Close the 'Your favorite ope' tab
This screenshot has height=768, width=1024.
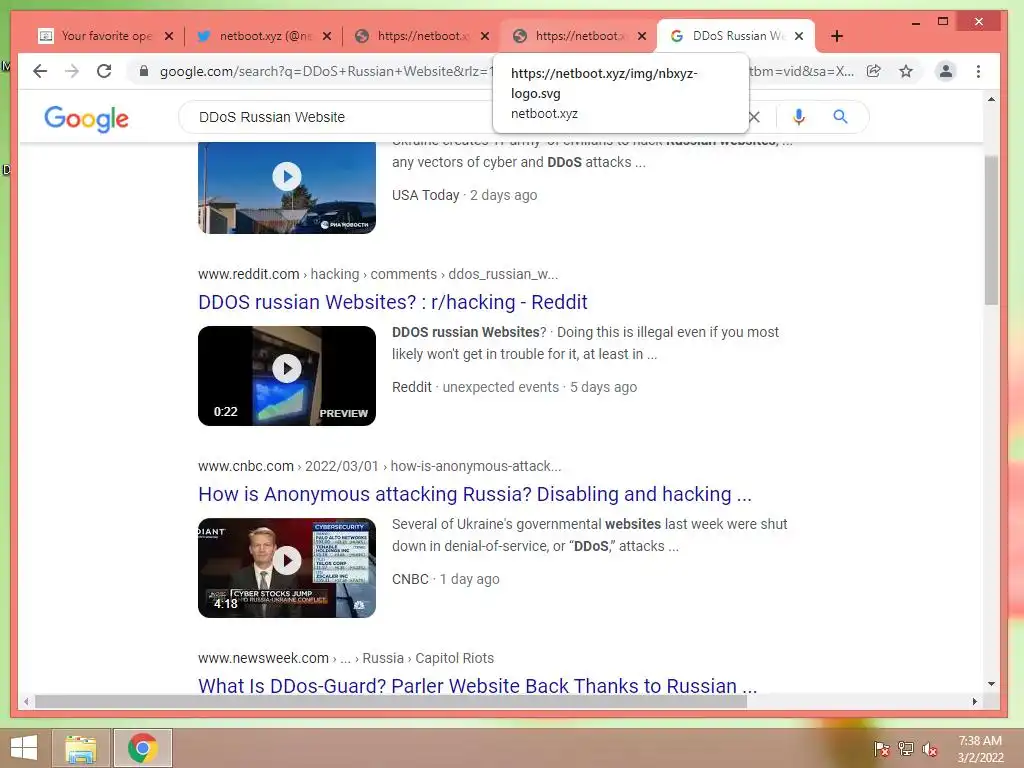click(169, 36)
